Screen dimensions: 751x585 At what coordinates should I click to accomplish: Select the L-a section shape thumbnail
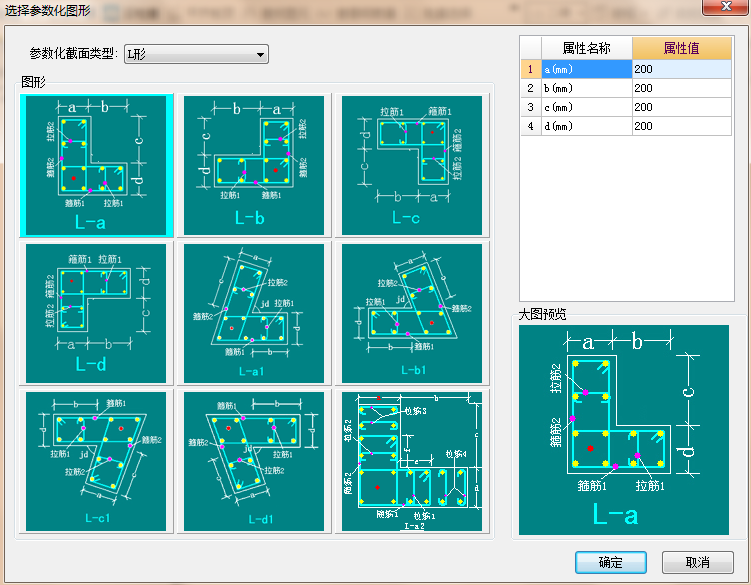pos(96,165)
